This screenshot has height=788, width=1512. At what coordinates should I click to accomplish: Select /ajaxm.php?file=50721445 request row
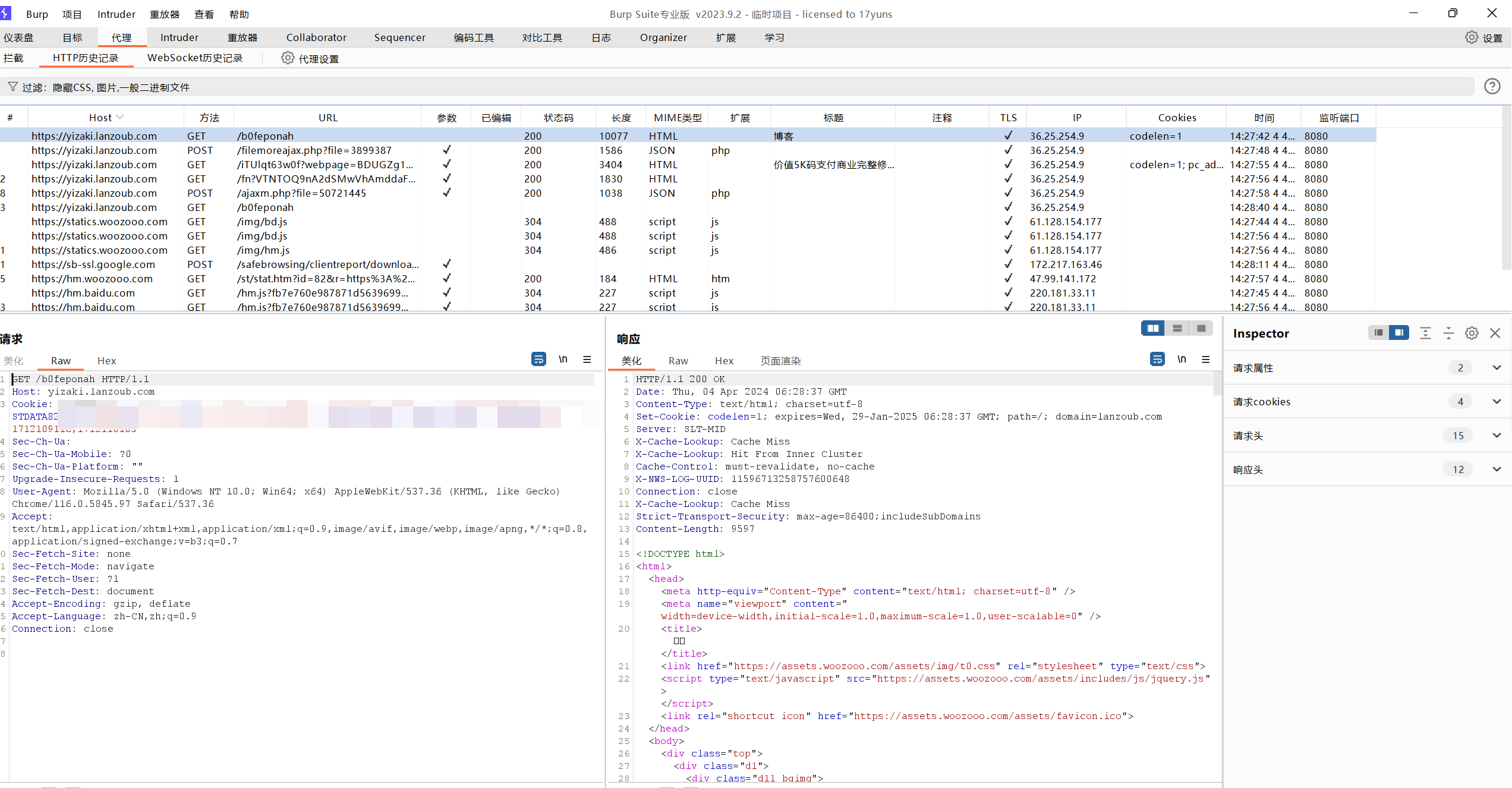(x=688, y=193)
